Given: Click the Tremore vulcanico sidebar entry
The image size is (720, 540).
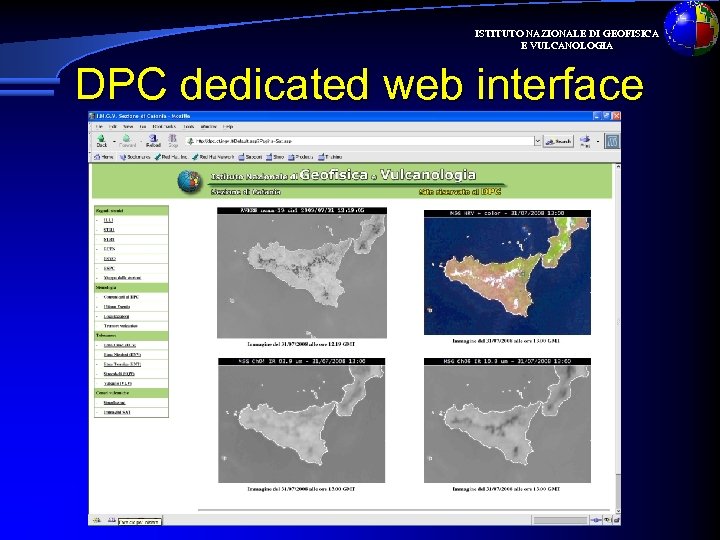Looking at the screenshot, I should tap(120, 326).
